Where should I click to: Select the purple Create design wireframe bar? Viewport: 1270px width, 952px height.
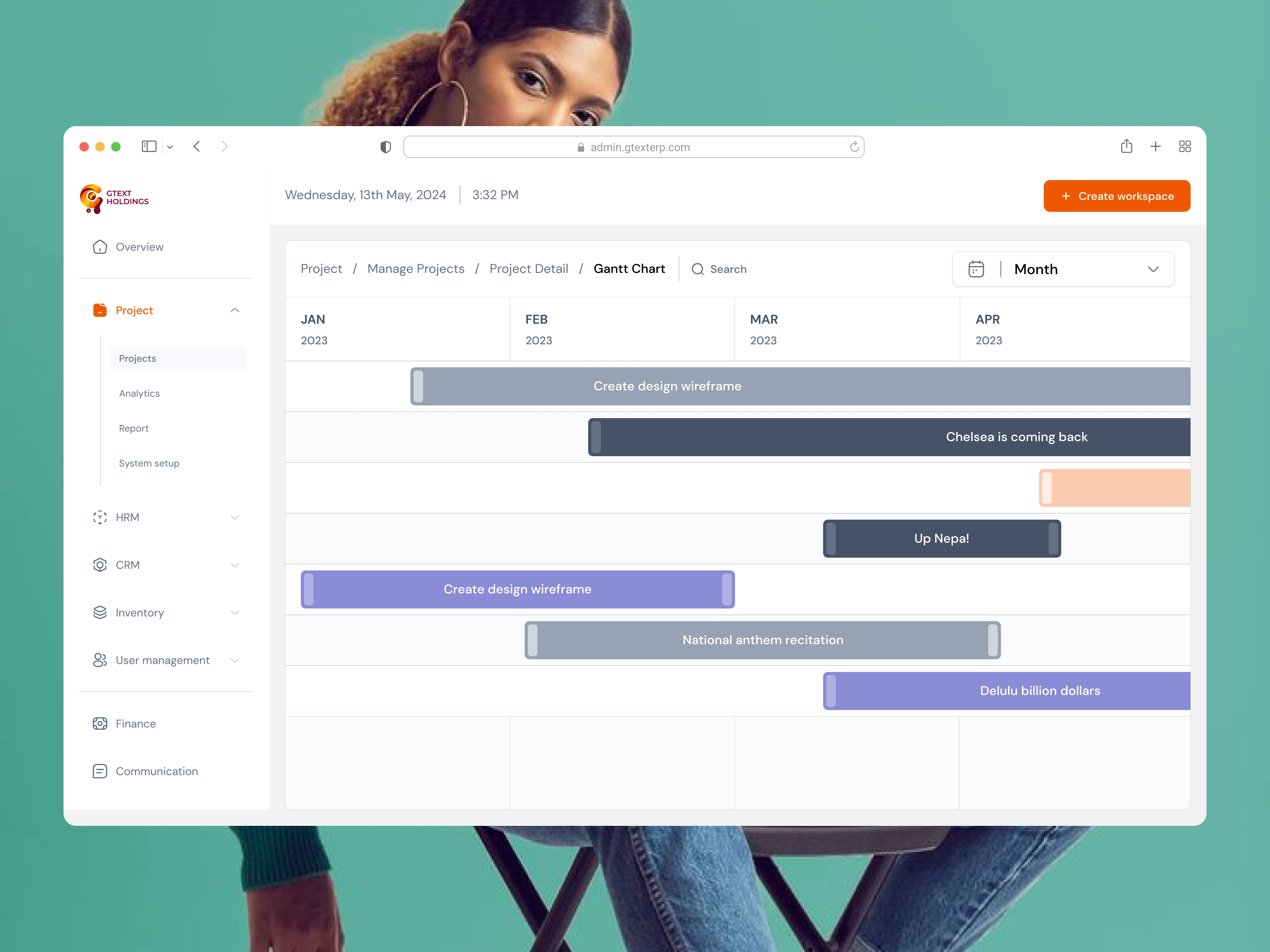tap(518, 589)
